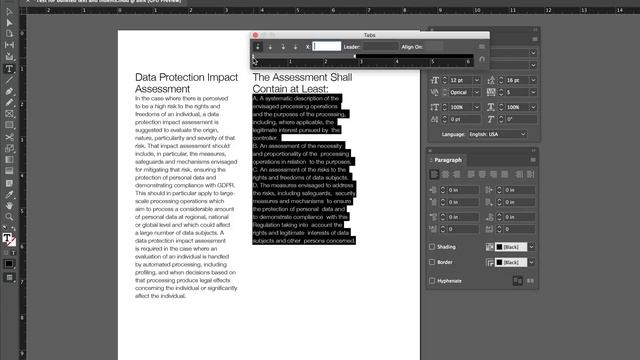Open the Tabs panel flyout menu
The image size is (640, 360).
pos(482,47)
